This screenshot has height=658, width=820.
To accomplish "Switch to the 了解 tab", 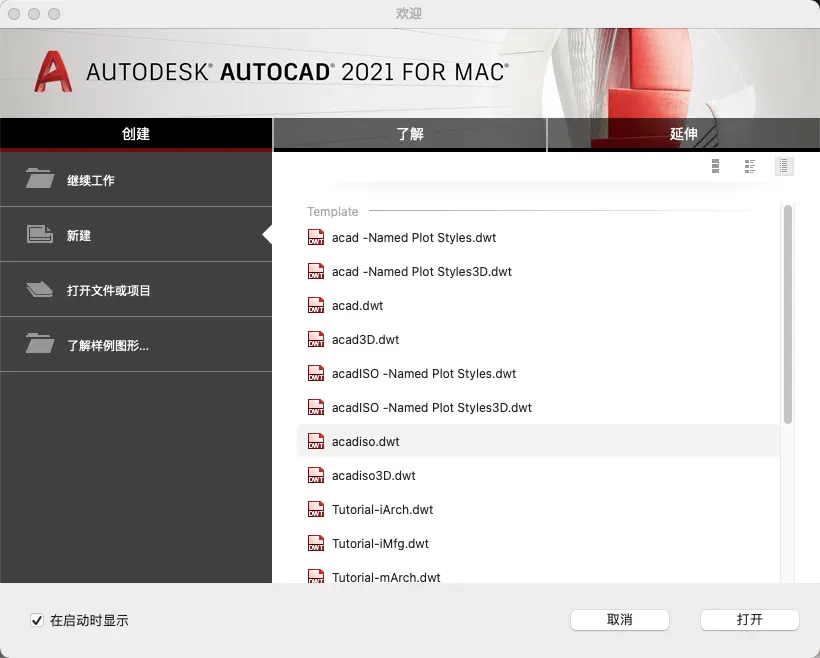I will (410, 134).
